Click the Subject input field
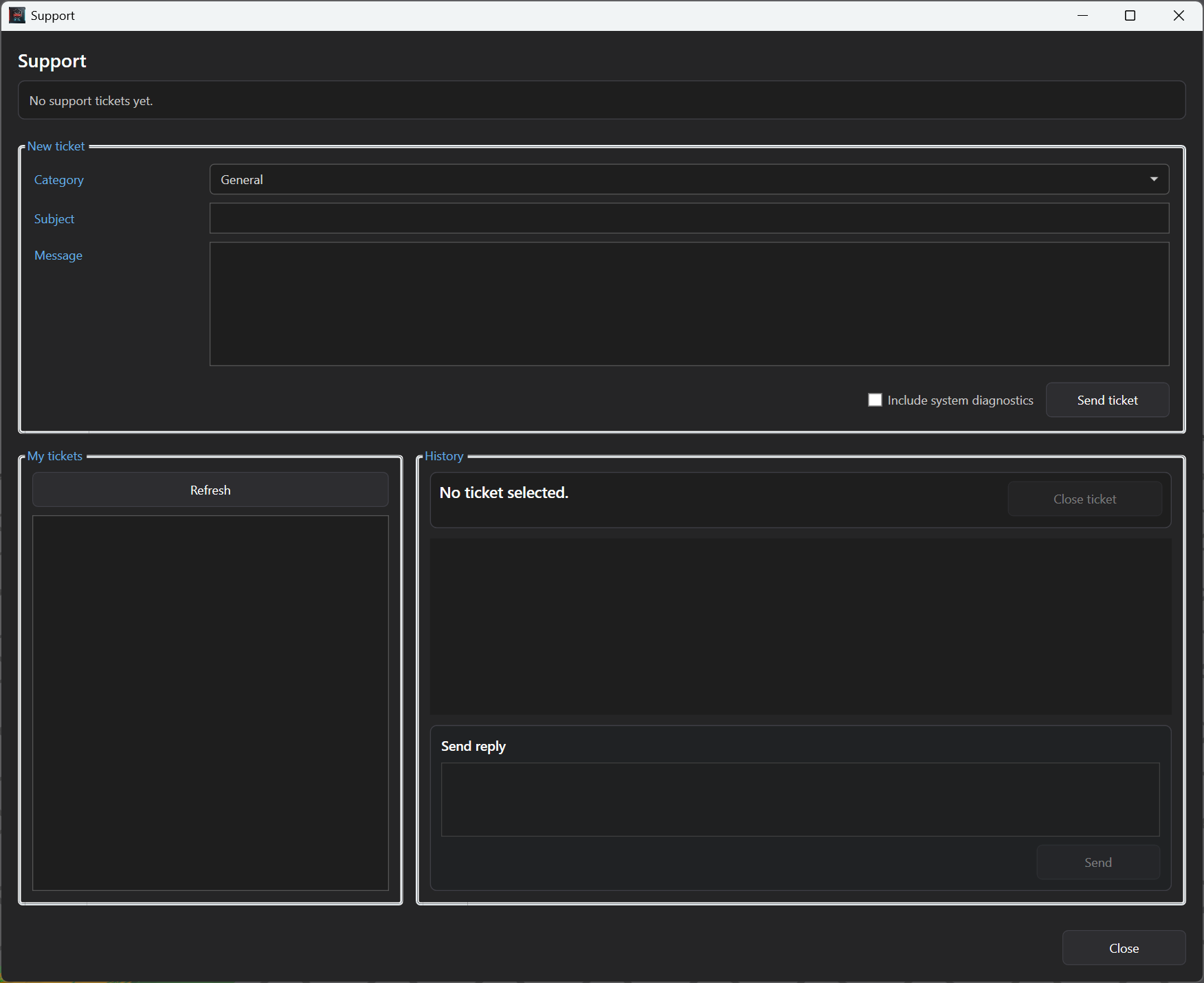Screen dimensions: 1204x983 pyautogui.click(x=689, y=218)
